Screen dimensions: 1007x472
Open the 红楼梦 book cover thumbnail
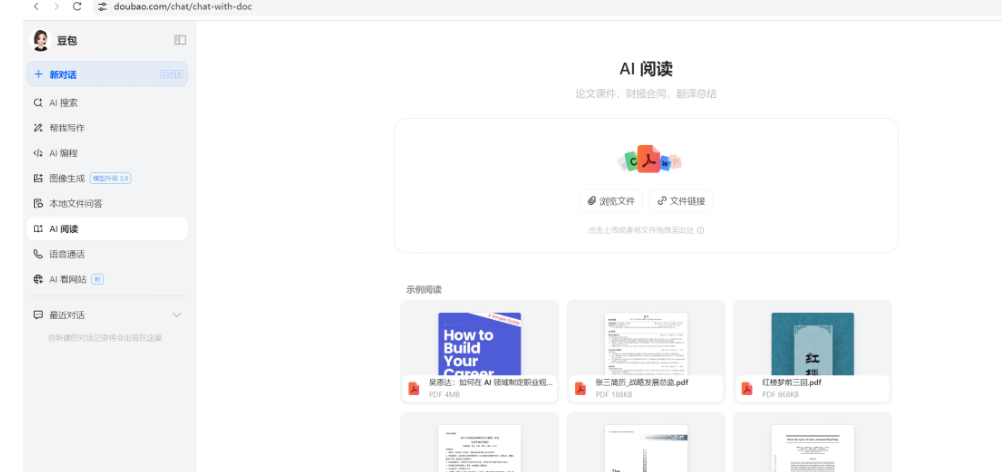pos(812,344)
